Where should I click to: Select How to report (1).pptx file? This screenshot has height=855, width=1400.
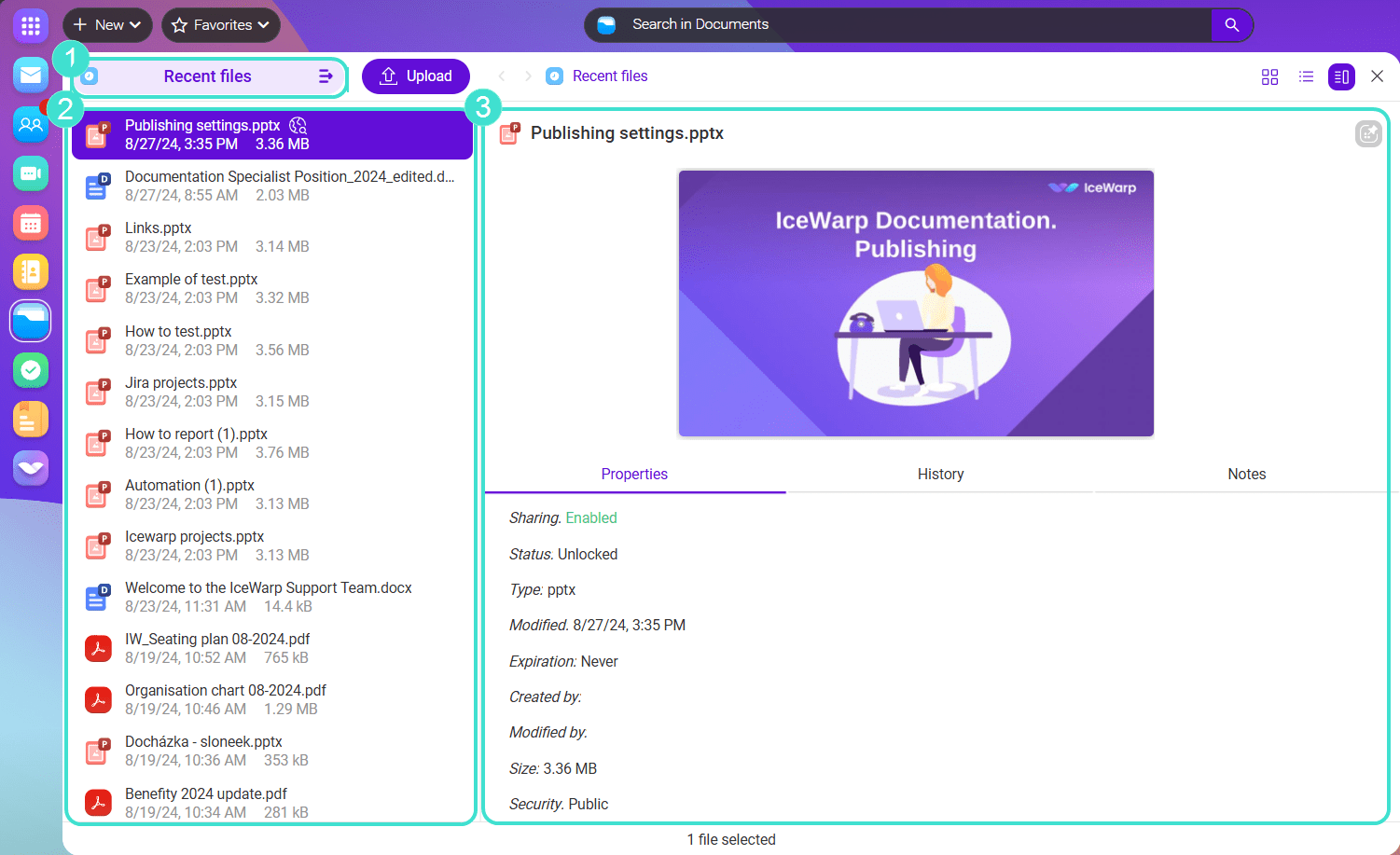[x=272, y=443]
